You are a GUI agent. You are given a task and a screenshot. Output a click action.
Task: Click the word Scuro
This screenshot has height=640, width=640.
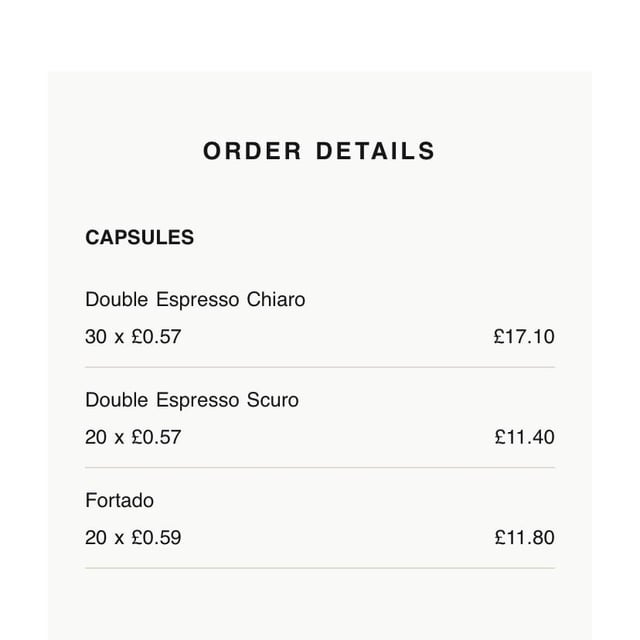tap(272, 400)
